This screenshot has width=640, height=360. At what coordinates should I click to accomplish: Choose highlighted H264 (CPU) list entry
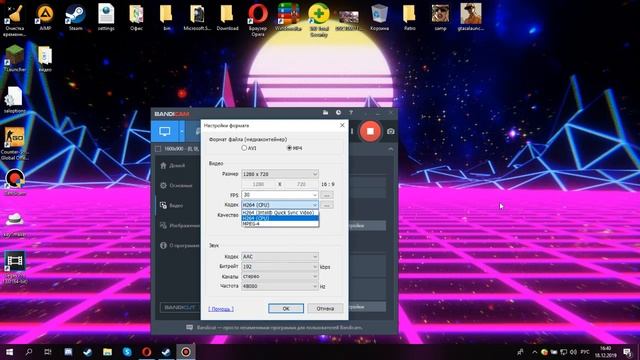(280, 218)
